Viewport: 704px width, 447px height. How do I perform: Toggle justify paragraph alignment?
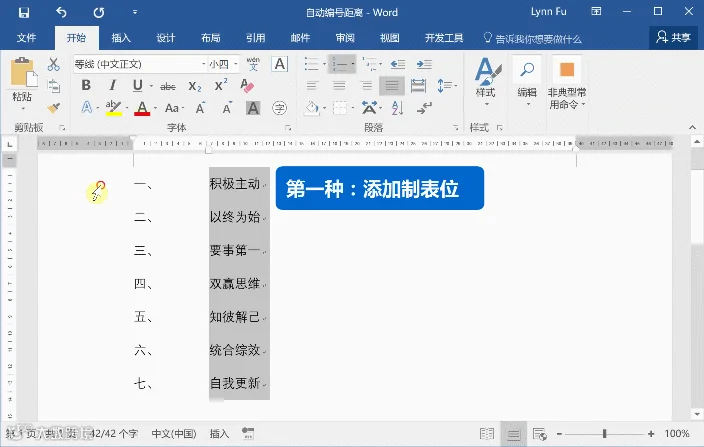pyautogui.click(x=392, y=86)
